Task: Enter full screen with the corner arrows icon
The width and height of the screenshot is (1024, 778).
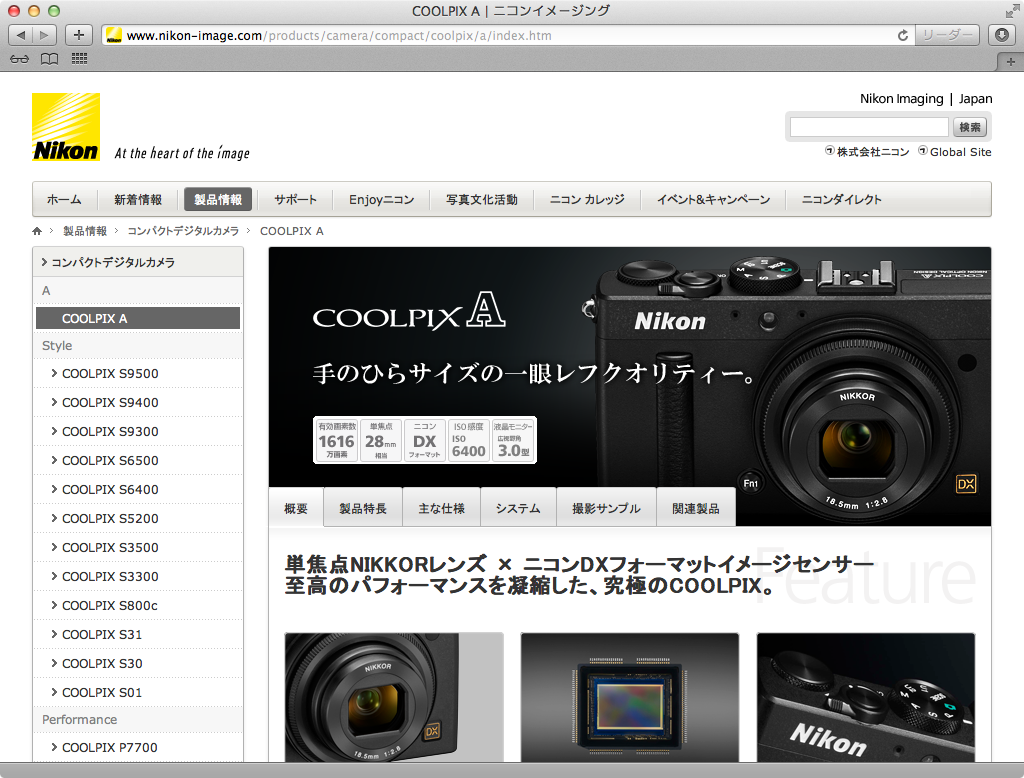Action: point(1012,10)
